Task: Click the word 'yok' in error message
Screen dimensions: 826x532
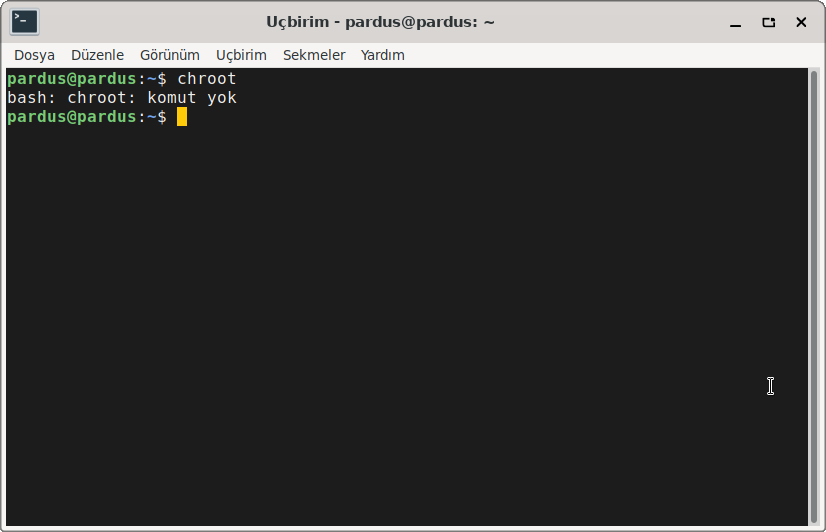Action: [x=222, y=98]
